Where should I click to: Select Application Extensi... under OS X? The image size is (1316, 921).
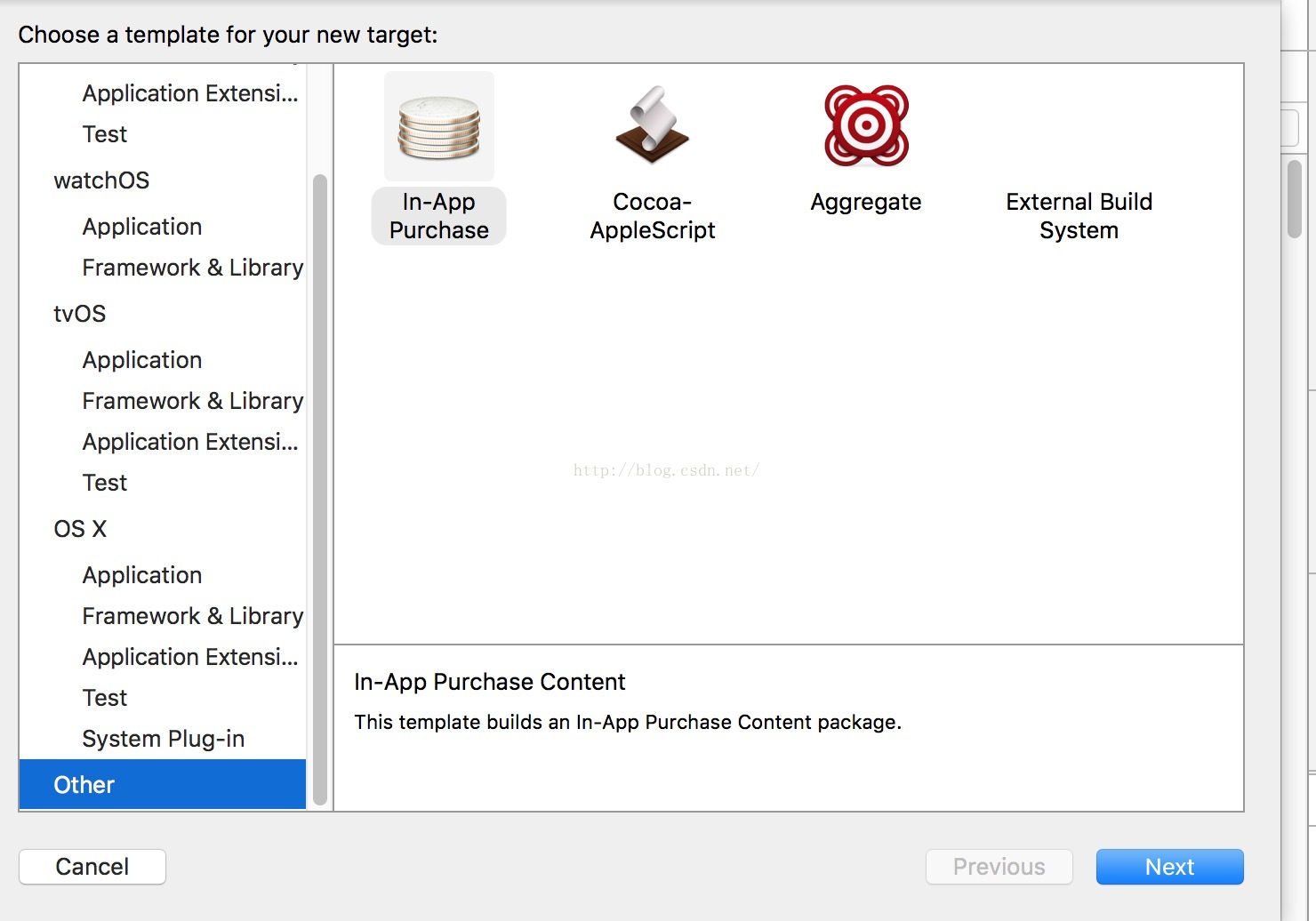(x=190, y=657)
